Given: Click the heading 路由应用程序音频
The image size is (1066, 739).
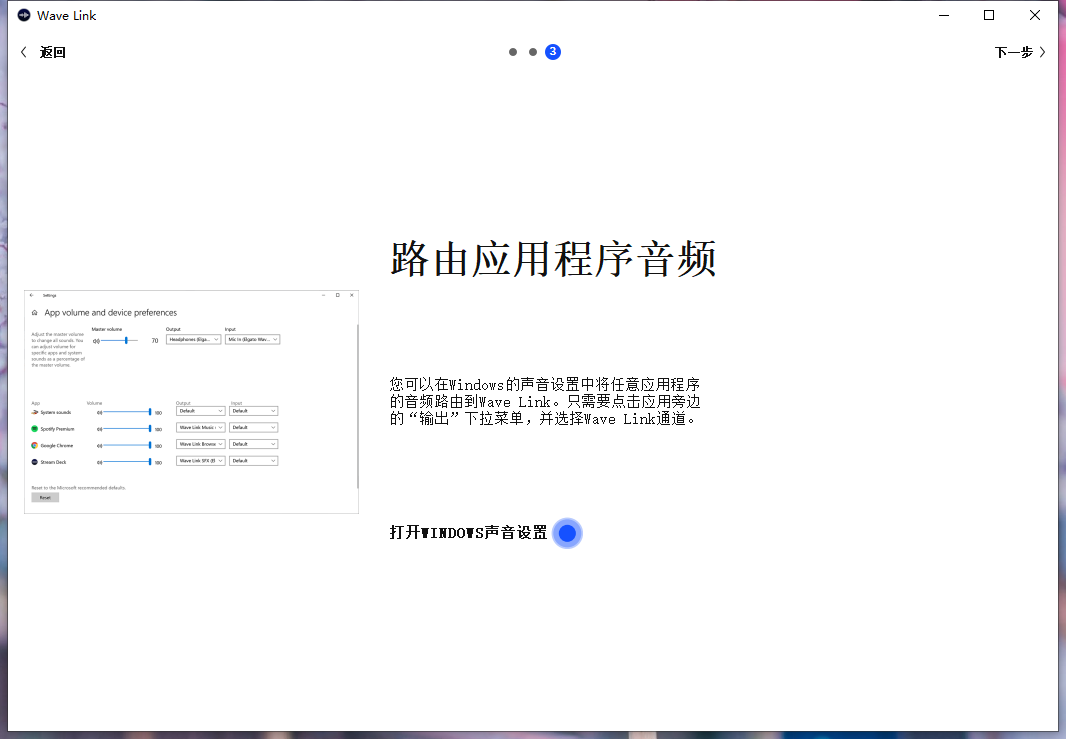Looking at the screenshot, I should 553,259.
